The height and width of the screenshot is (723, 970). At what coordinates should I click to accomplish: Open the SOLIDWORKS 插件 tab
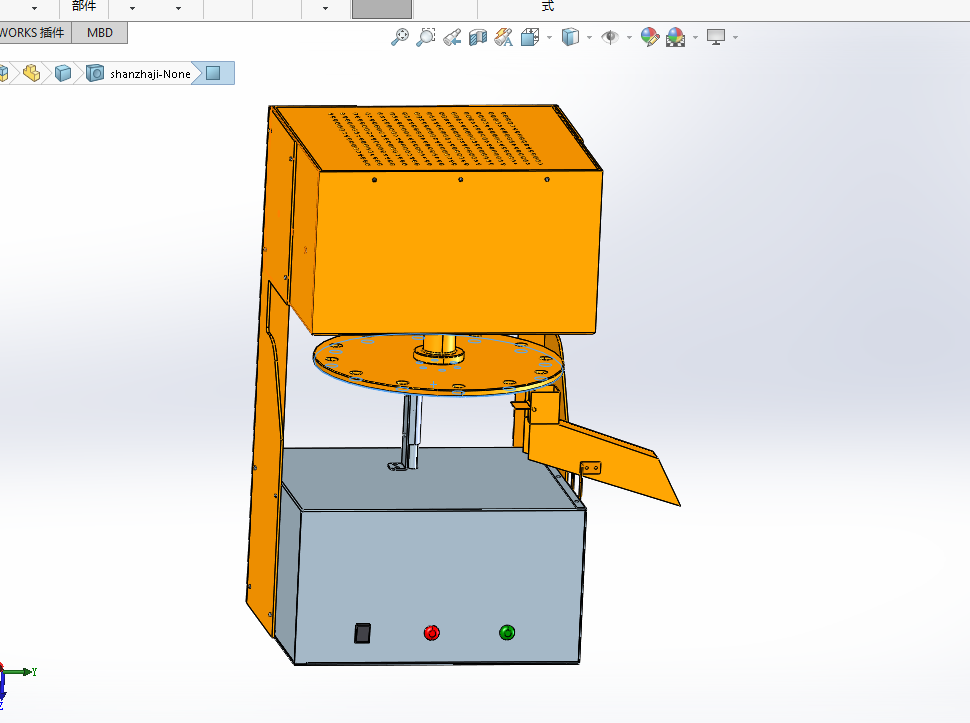point(34,33)
